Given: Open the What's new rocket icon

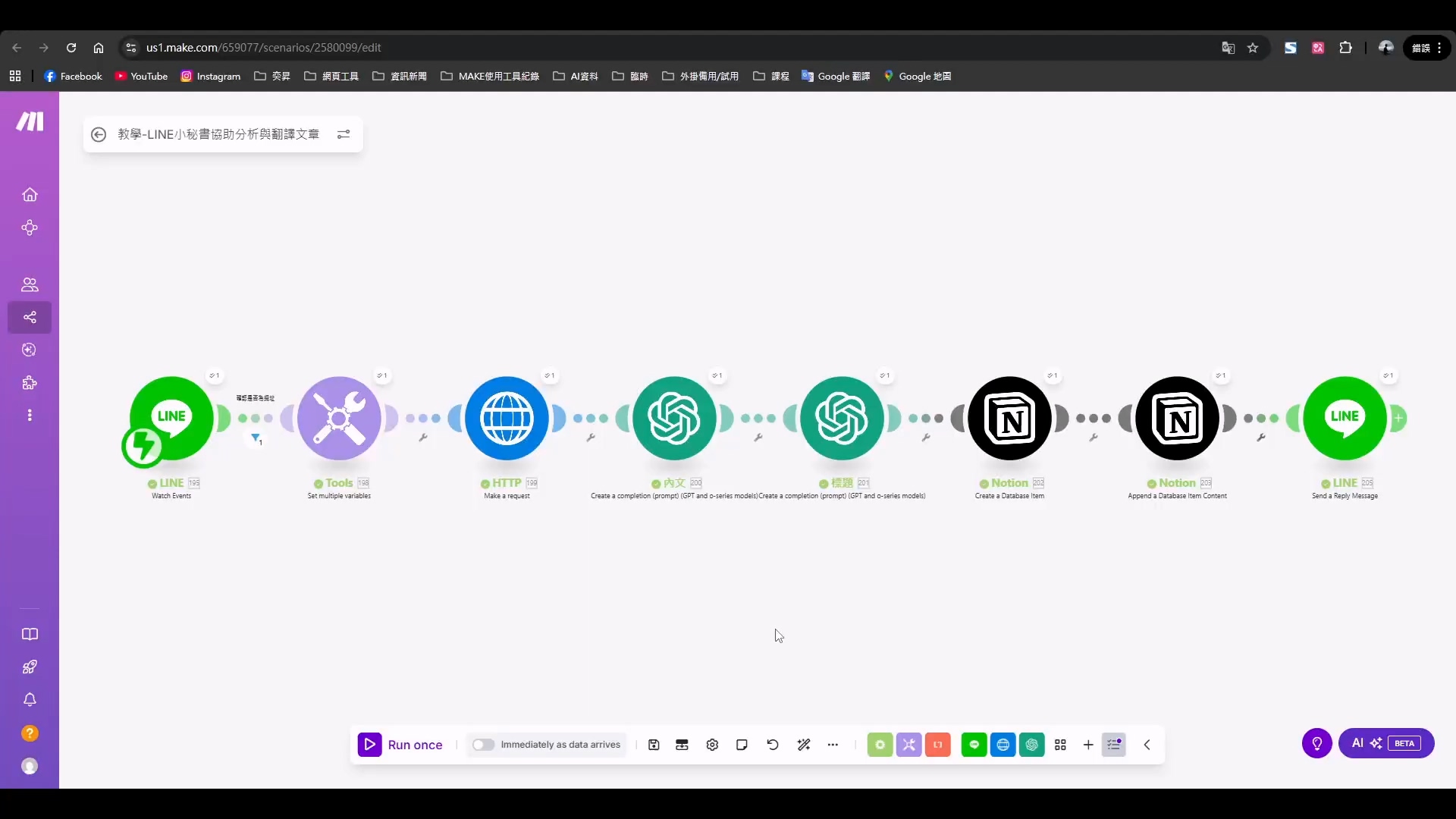Looking at the screenshot, I should [30, 667].
